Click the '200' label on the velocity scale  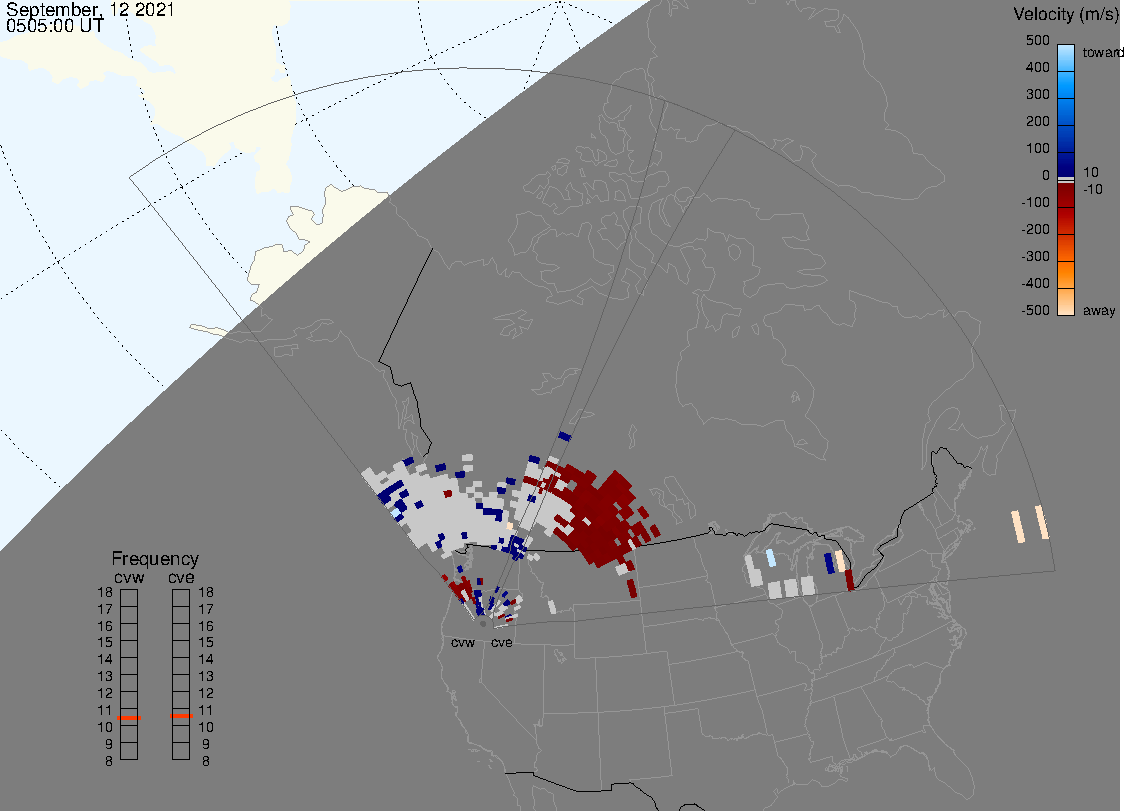pos(1037,121)
